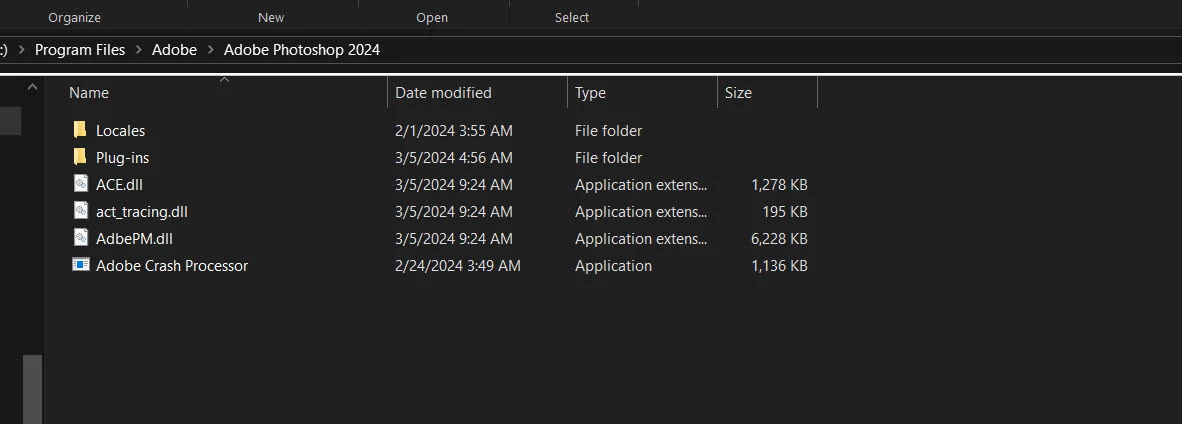The image size is (1182, 424).
Task: Expand chevron between Adobe and Adobe Photoshop 2024
Action: [210, 51]
